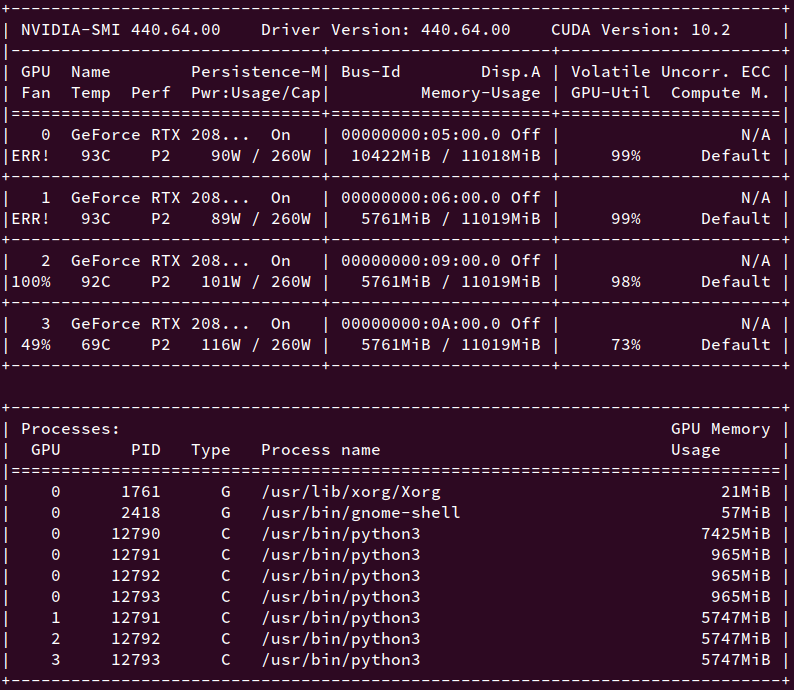Click the 7425MiB process memory value
This screenshot has height=690, width=794.
[x=735, y=534]
